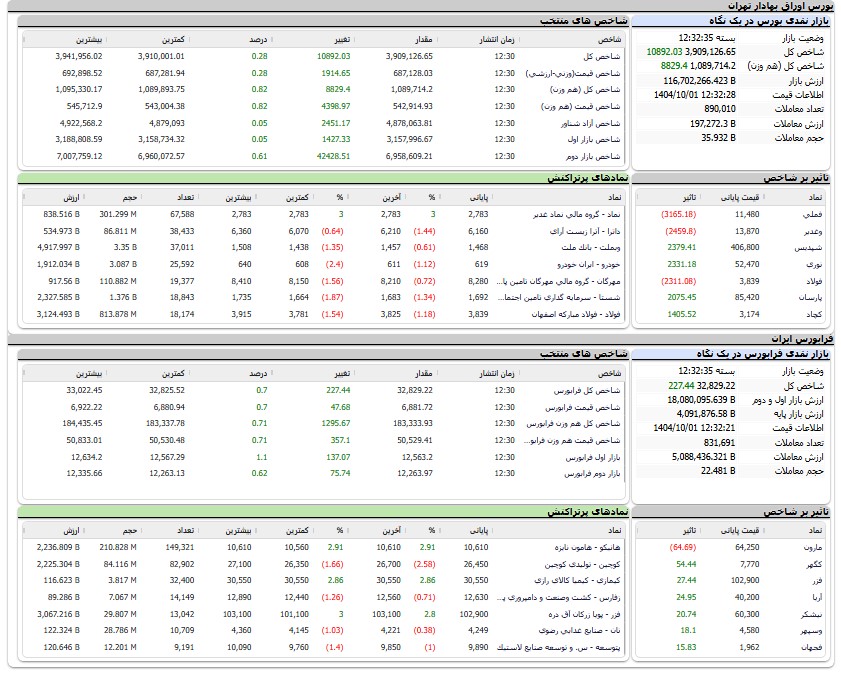Open هامیکو symbol in Fara Bourse most-traded table
The image size is (841, 674).
[x=579, y=548]
